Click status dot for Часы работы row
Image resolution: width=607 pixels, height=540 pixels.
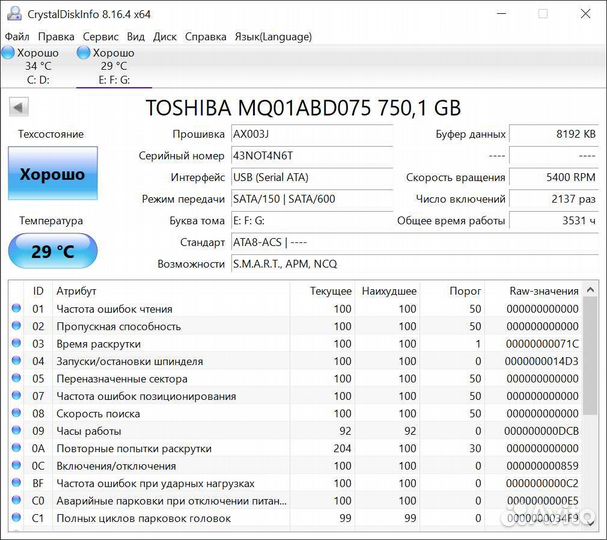pyautogui.click(x=16, y=430)
